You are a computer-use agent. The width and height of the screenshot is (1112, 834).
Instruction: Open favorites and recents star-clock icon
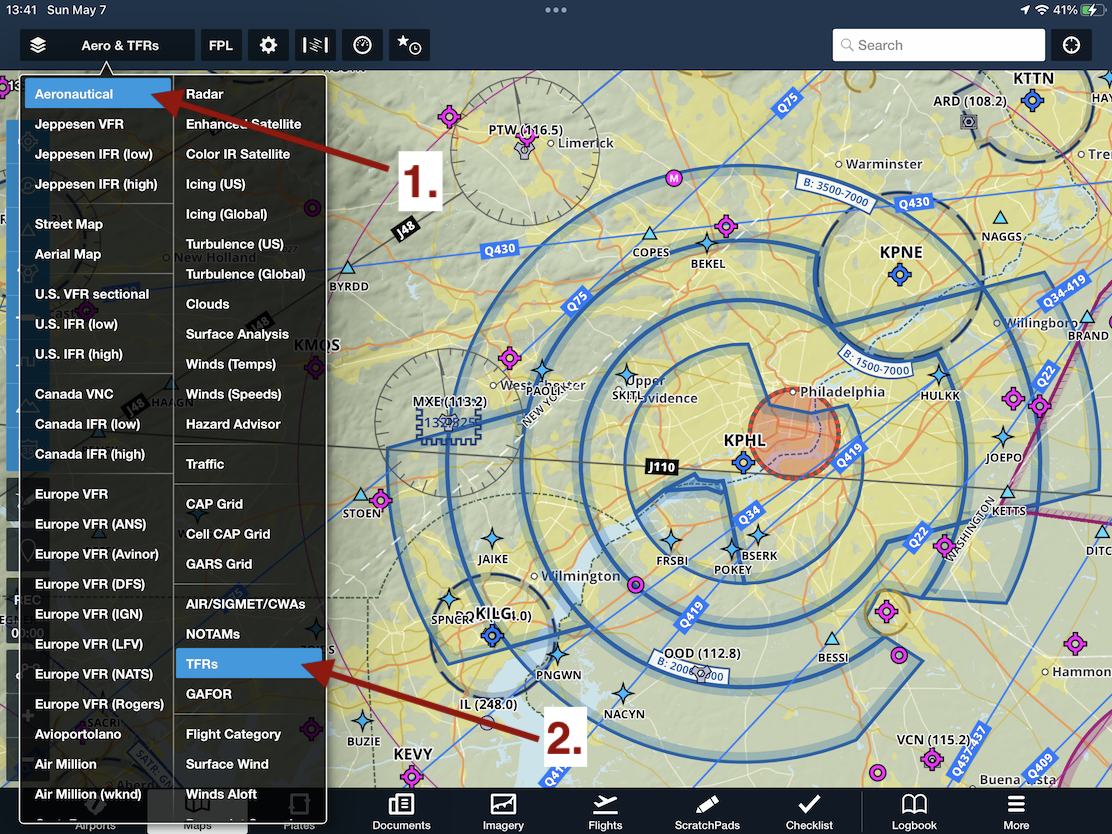click(409, 45)
